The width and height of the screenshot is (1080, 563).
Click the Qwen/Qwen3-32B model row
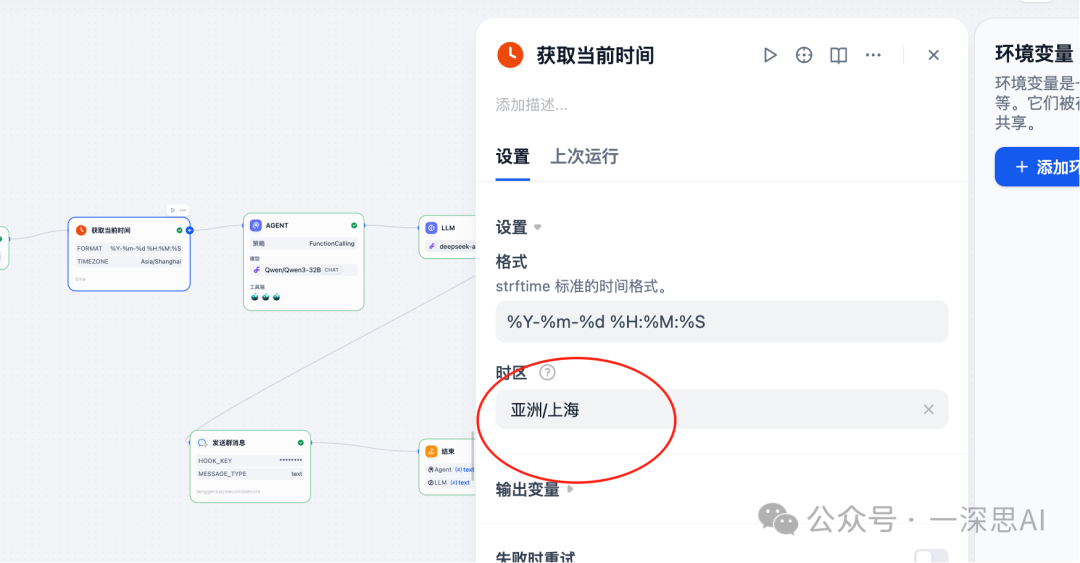click(x=303, y=270)
